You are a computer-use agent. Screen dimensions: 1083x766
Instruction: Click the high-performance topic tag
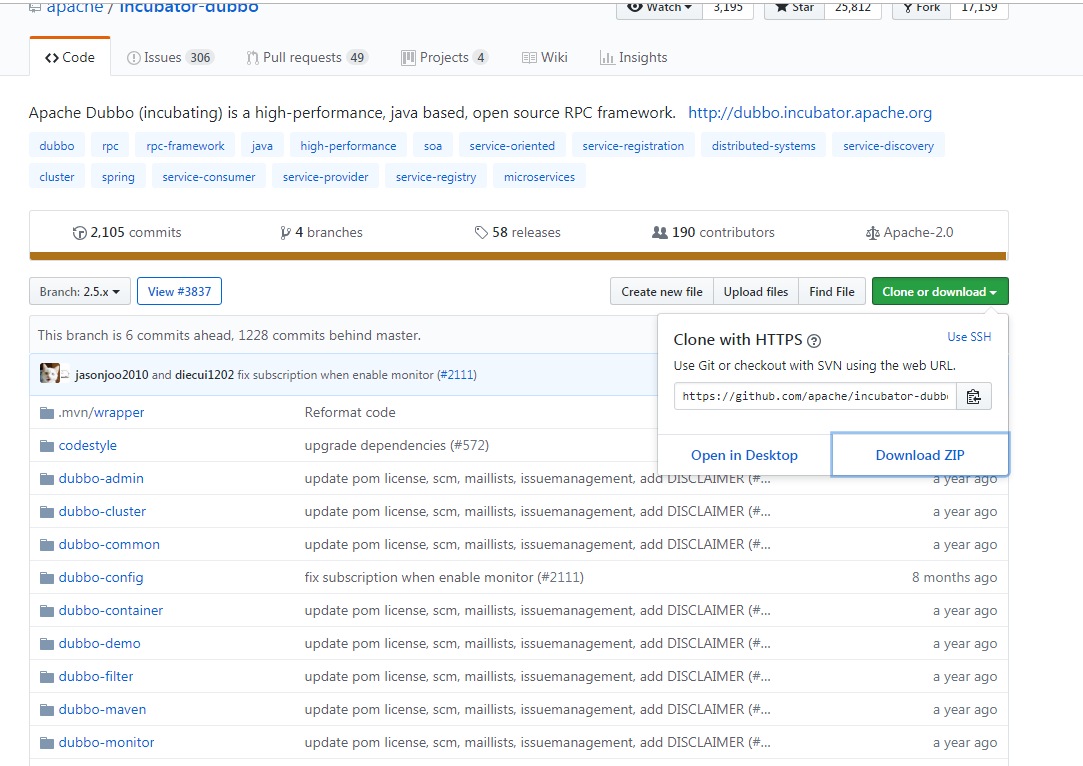coord(348,146)
